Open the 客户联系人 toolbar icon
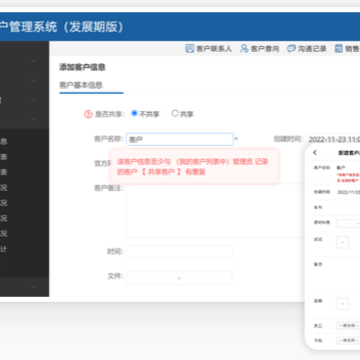Viewport: 360px width, 360px height. [x=190, y=49]
